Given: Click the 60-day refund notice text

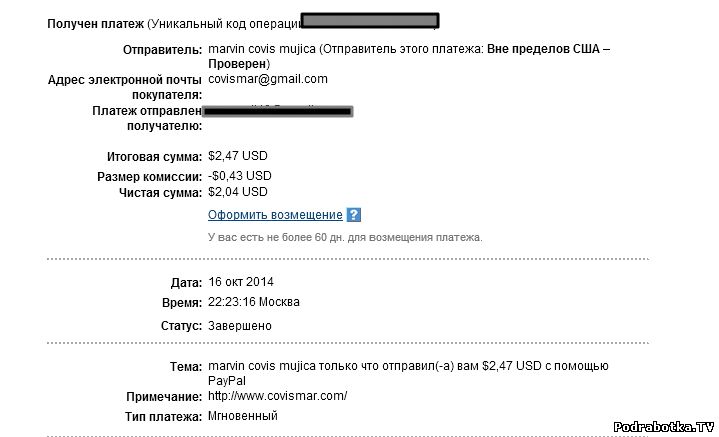Looking at the screenshot, I should coord(345,238).
